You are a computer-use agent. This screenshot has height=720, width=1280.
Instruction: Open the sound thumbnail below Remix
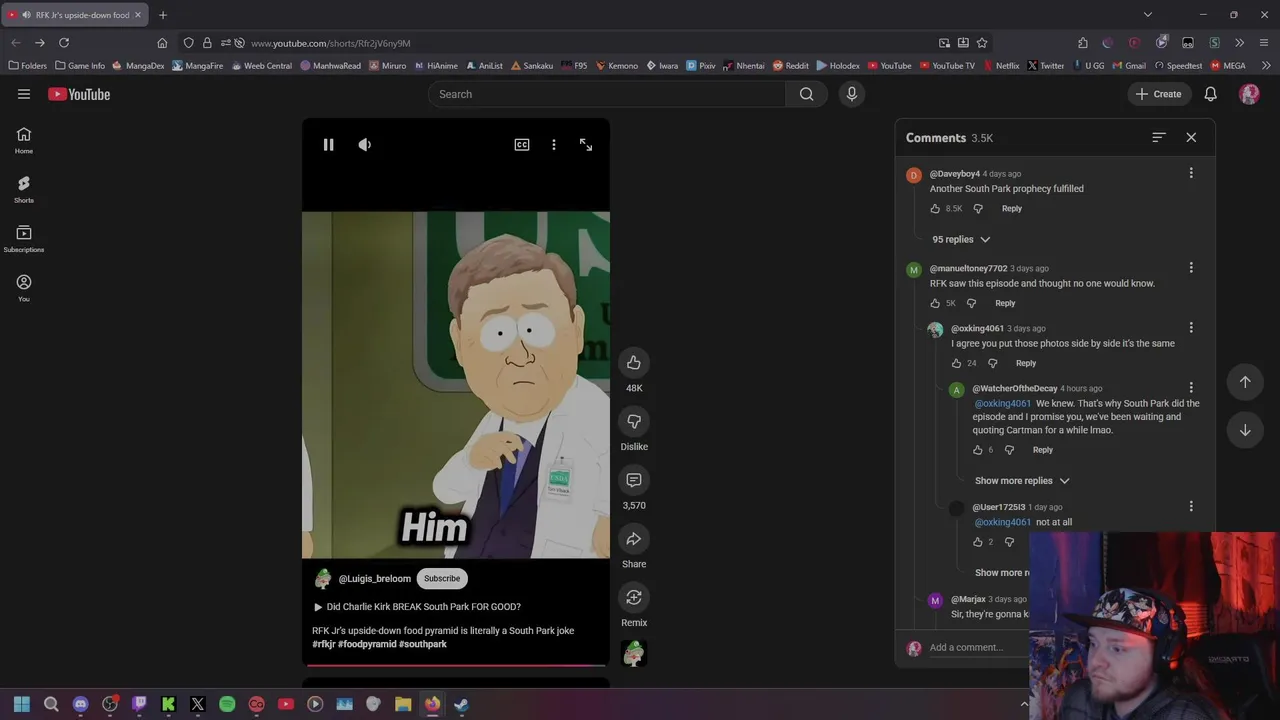[x=634, y=653]
